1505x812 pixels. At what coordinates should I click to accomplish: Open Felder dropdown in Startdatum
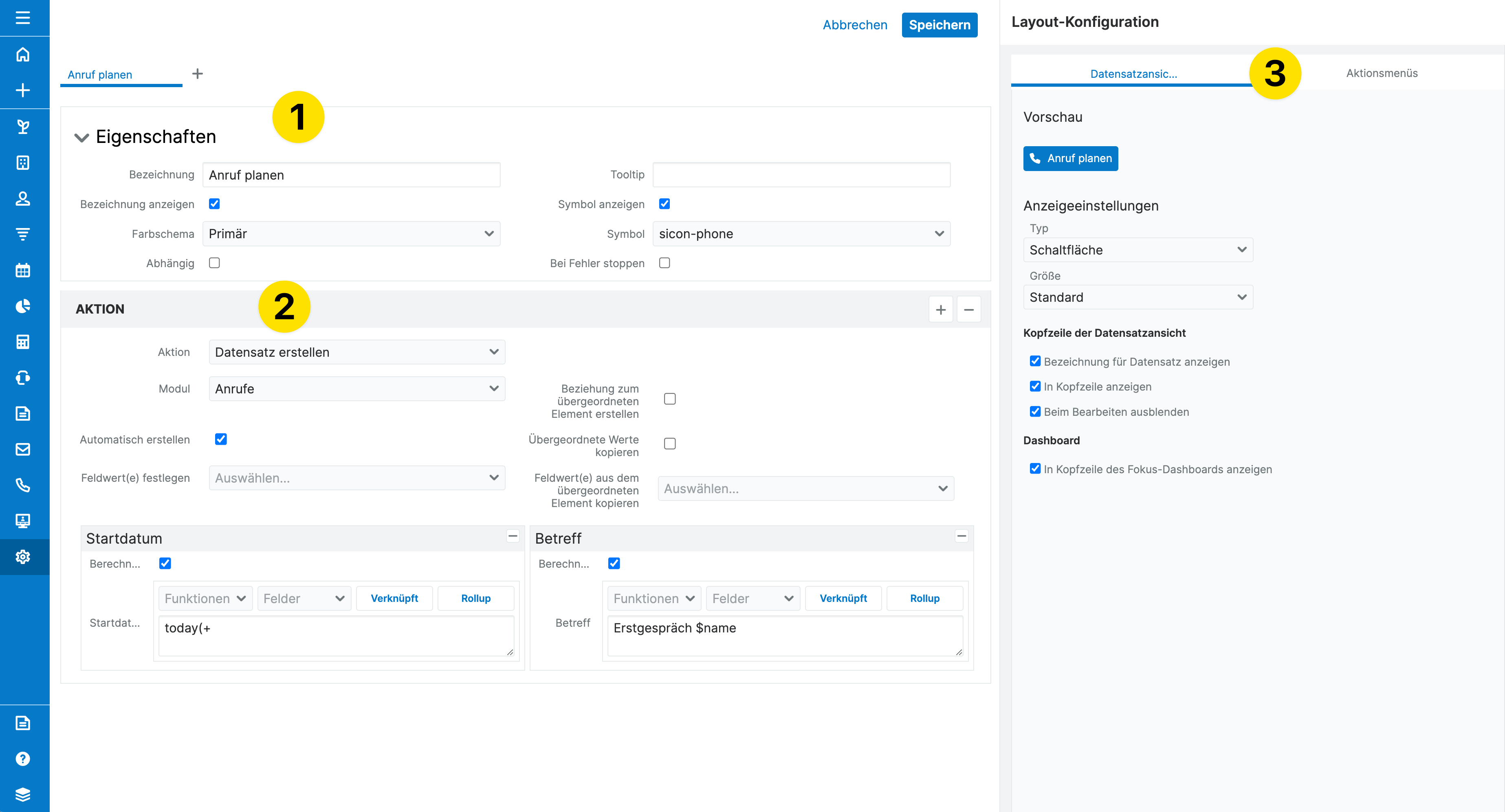[x=304, y=598]
